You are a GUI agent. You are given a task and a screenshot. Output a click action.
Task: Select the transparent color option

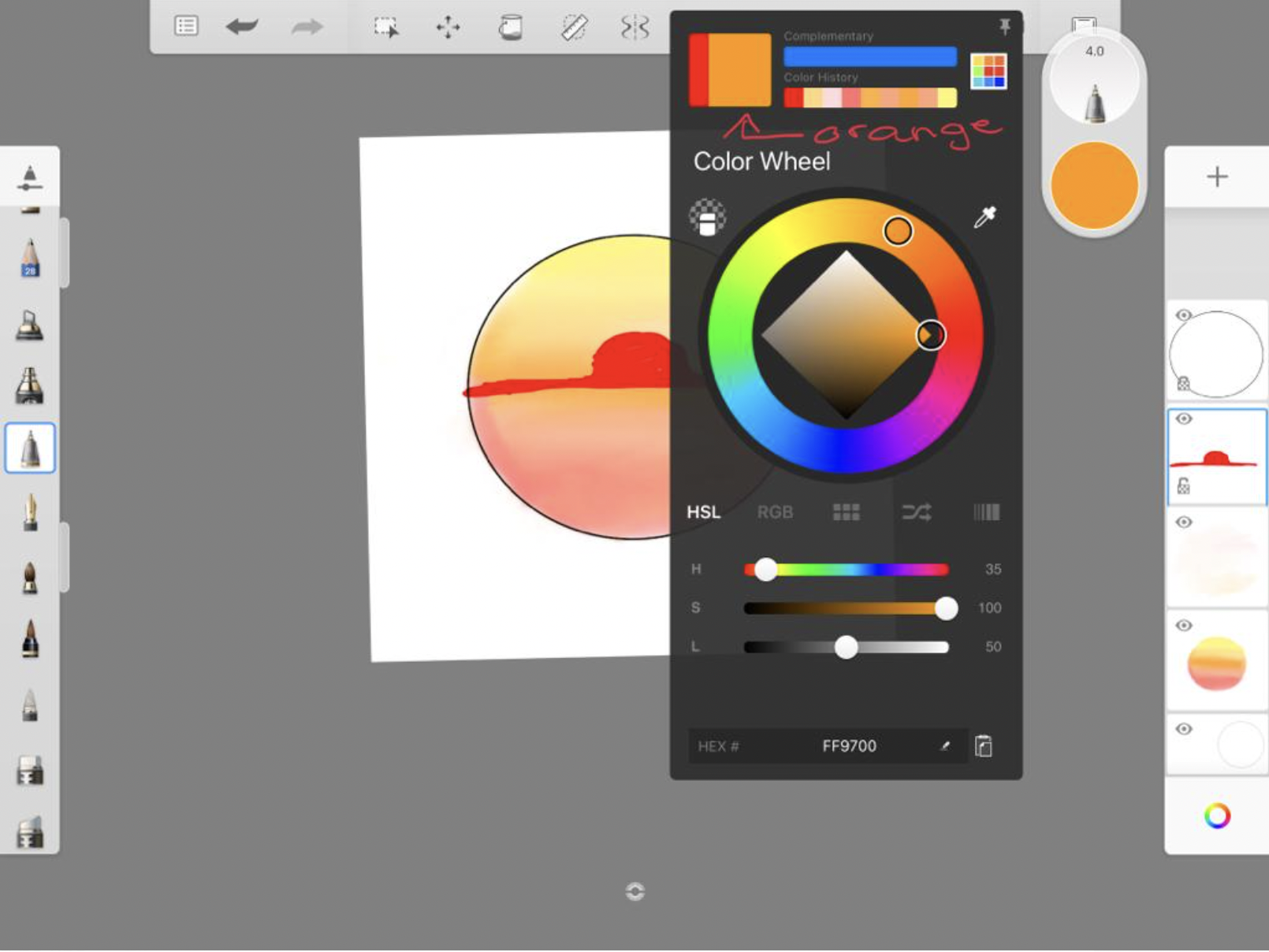click(707, 218)
